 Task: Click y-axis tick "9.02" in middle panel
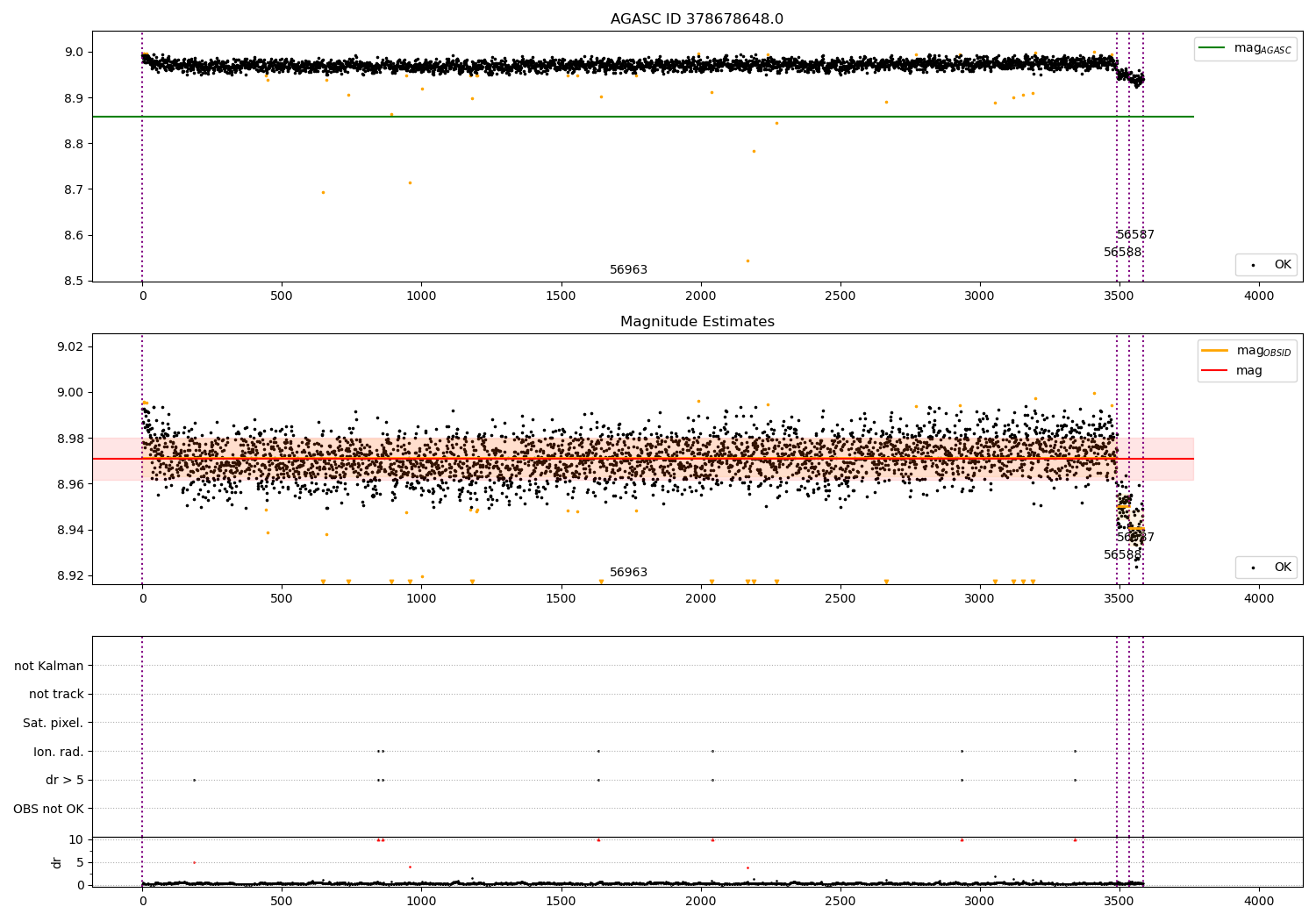(x=70, y=347)
